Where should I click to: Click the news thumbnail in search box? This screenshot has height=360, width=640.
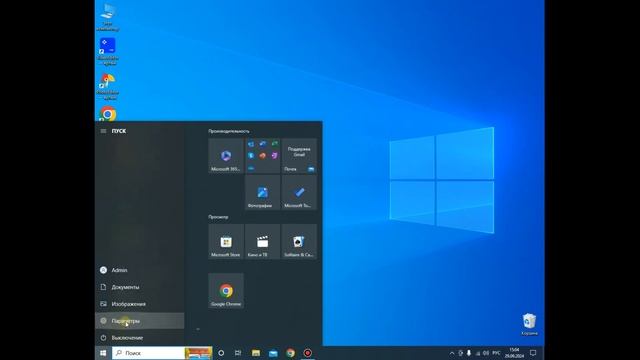pos(198,353)
